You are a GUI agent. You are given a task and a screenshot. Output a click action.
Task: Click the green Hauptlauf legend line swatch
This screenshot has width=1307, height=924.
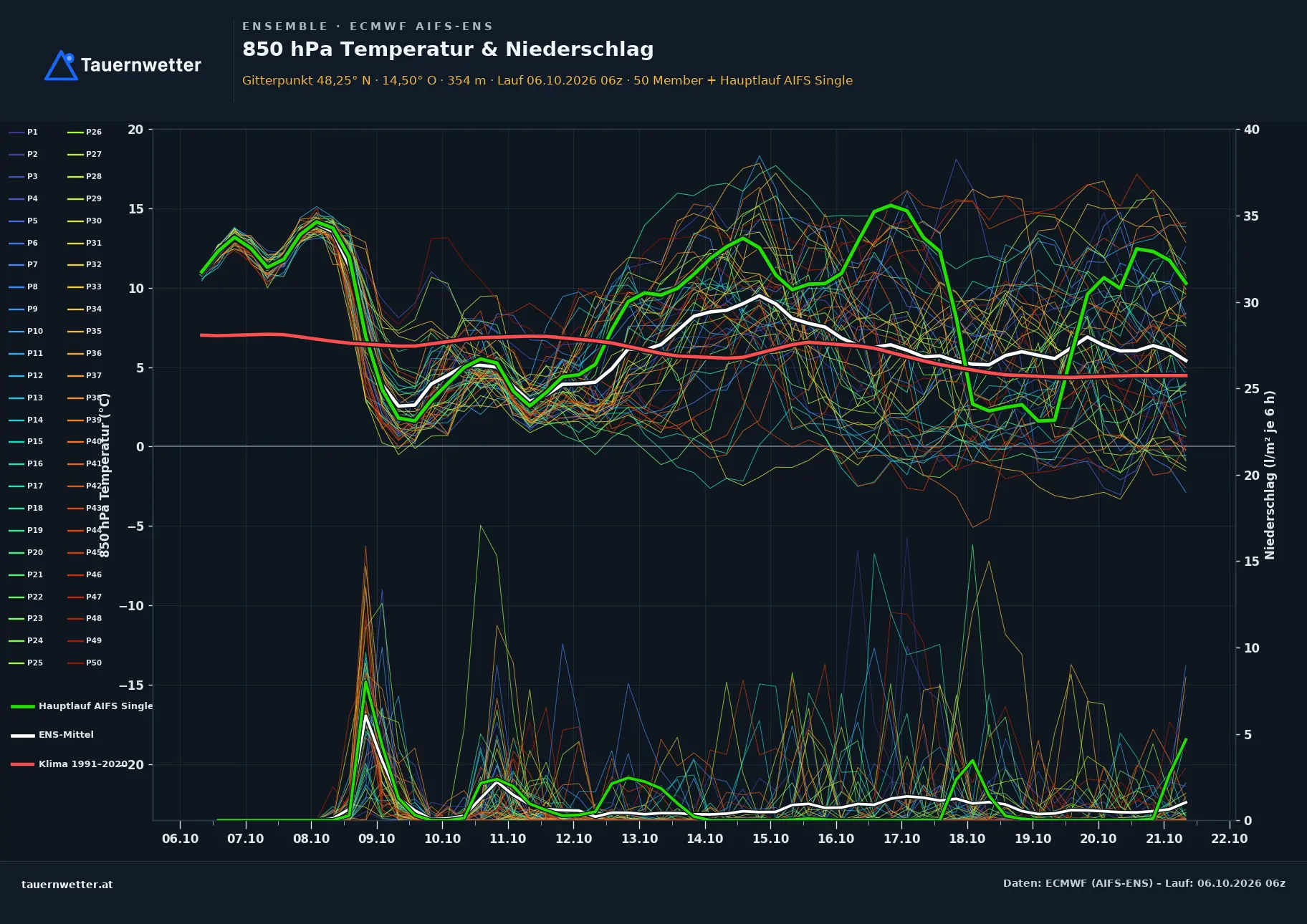[x=22, y=706]
